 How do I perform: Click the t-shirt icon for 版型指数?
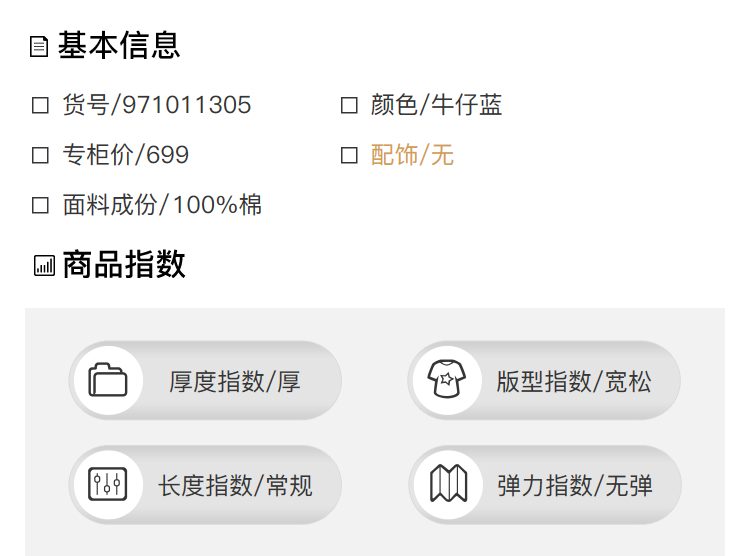pos(447,381)
